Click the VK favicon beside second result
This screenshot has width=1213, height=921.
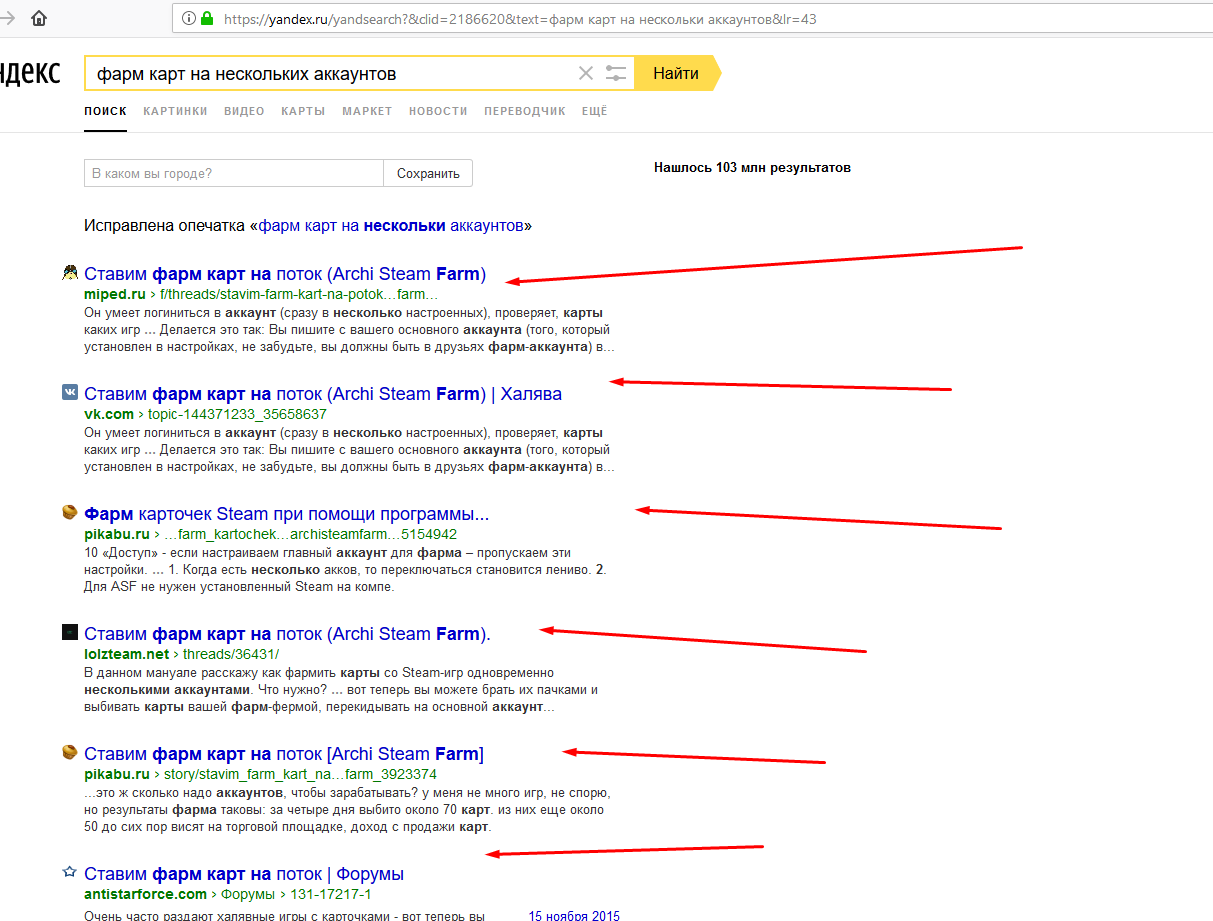tap(69, 393)
